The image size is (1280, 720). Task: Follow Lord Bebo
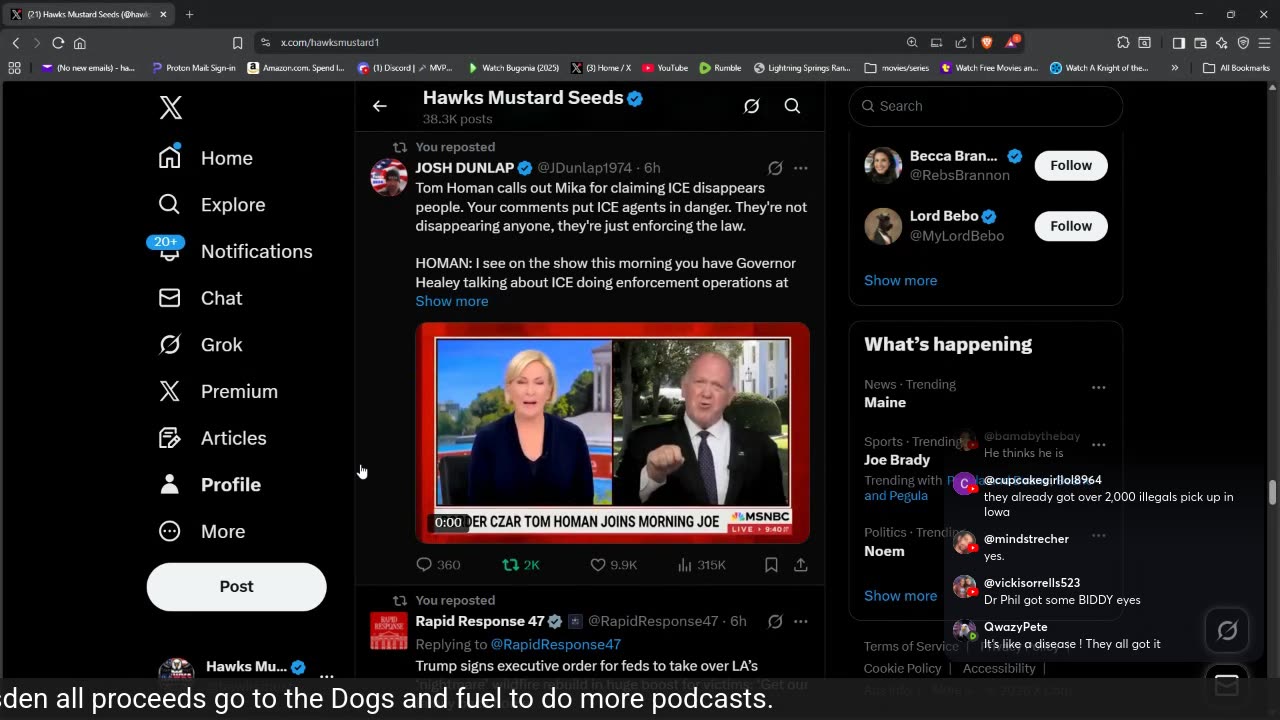(x=1071, y=226)
